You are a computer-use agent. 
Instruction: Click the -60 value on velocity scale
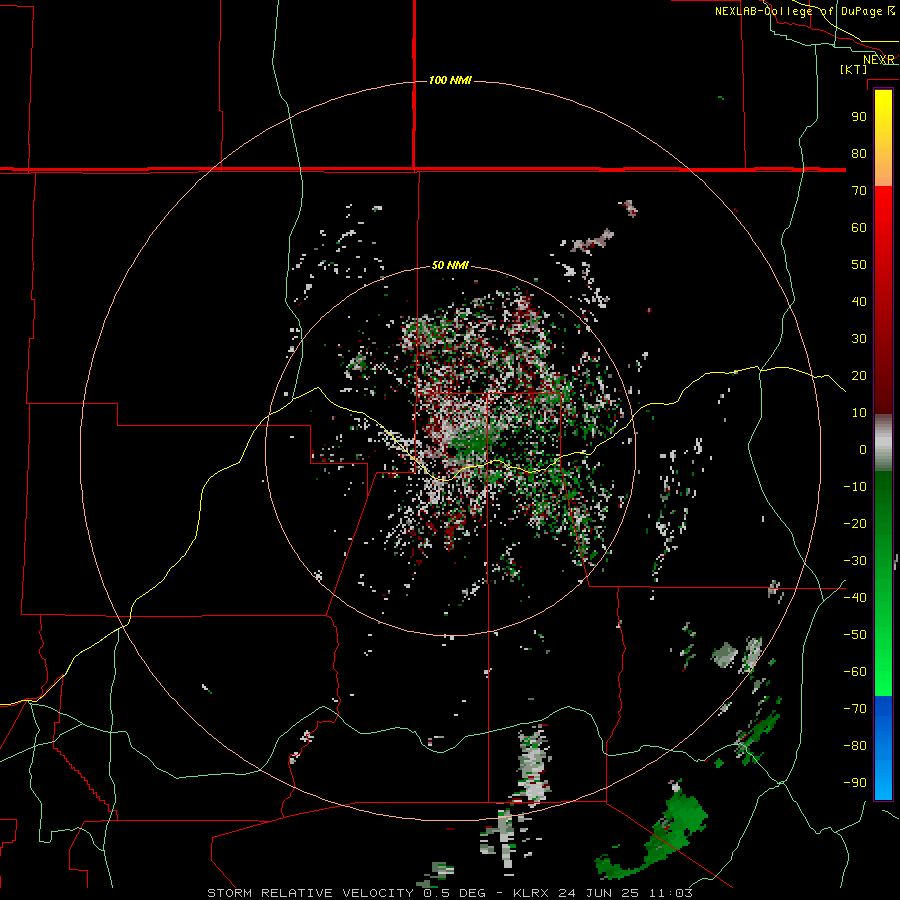pyautogui.click(x=855, y=672)
